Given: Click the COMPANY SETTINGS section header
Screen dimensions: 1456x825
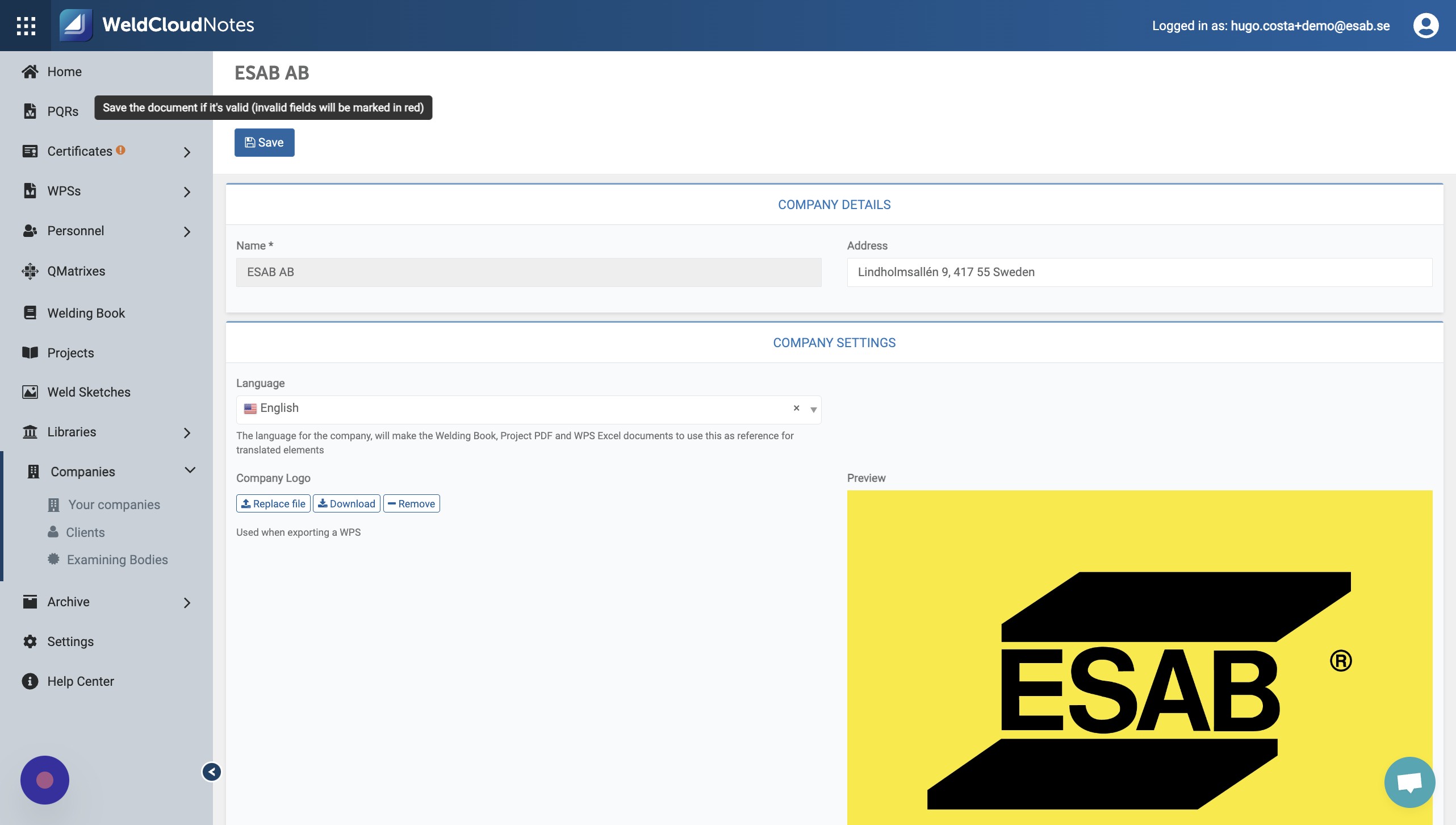Looking at the screenshot, I should tap(834, 343).
